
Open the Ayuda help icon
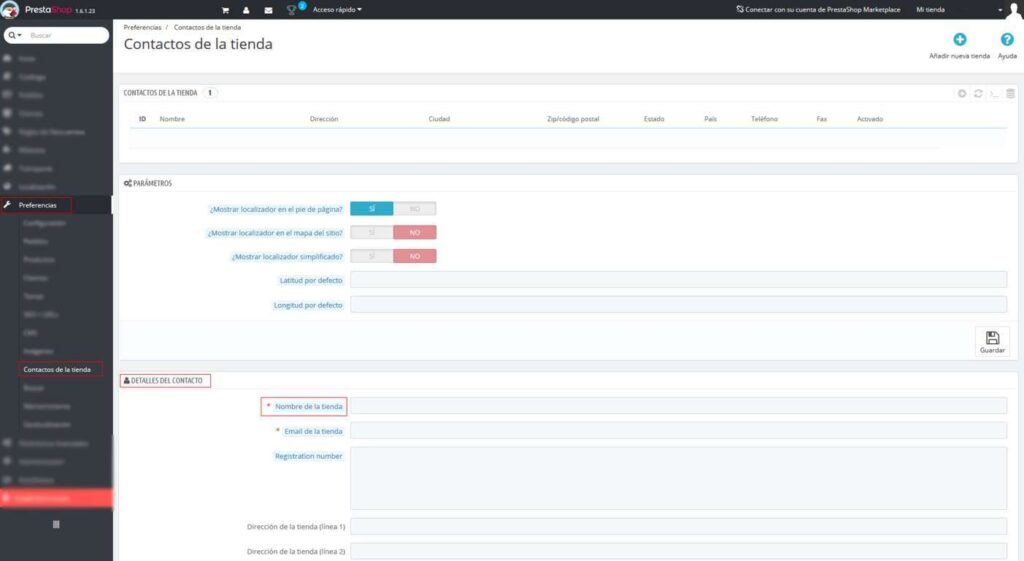1007,40
